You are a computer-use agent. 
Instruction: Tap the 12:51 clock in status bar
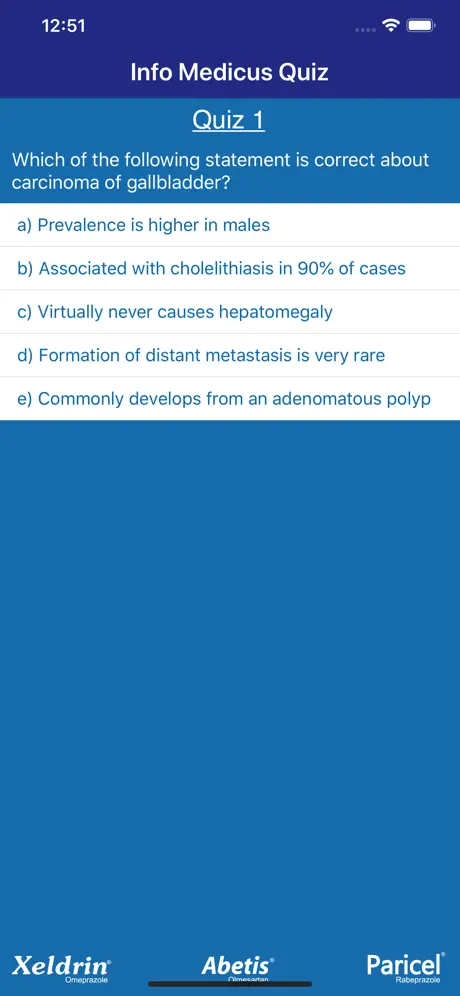click(x=63, y=26)
